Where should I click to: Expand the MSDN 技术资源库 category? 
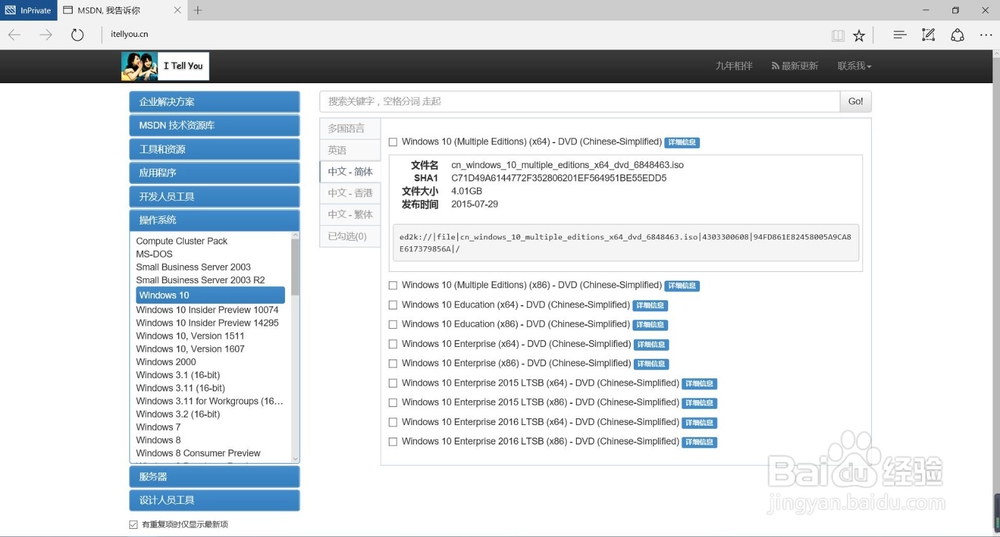214,126
